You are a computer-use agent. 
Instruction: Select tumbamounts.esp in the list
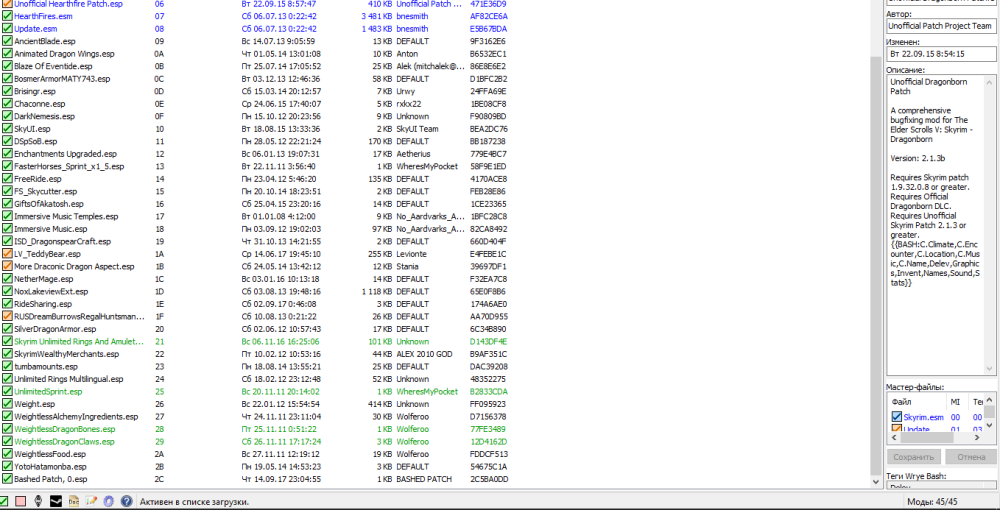pos(45,367)
